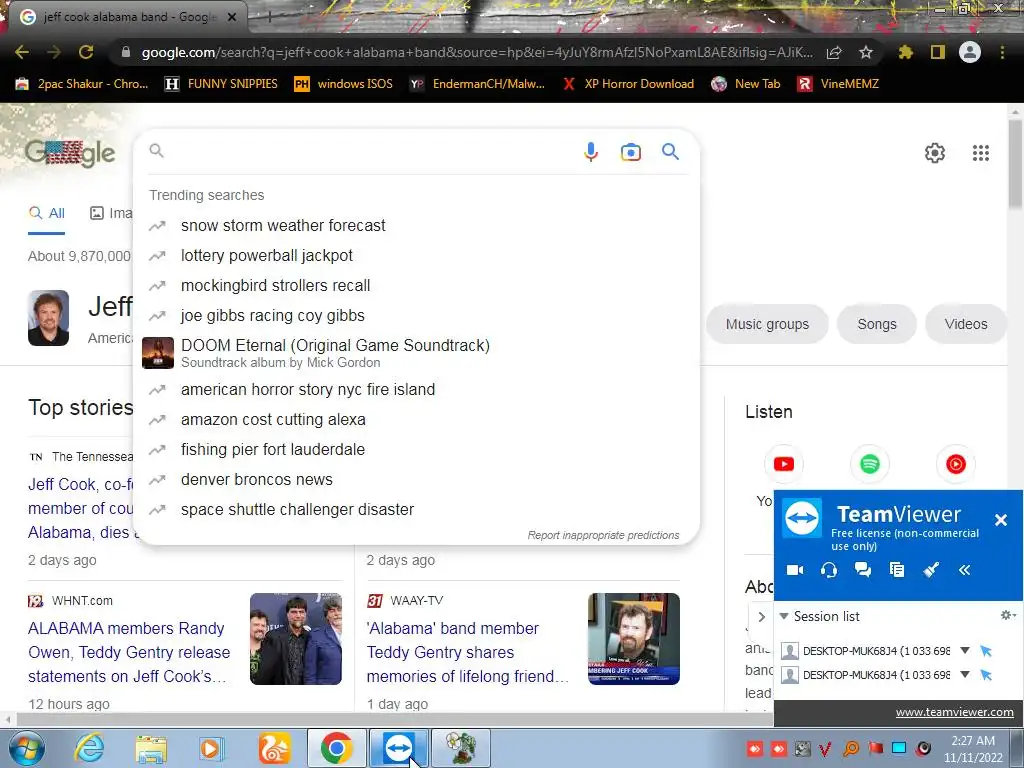The height and width of the screenshot is (768, 1024).
Task: Open the Spotify listen icon
Action: click(x=869, y=464)
